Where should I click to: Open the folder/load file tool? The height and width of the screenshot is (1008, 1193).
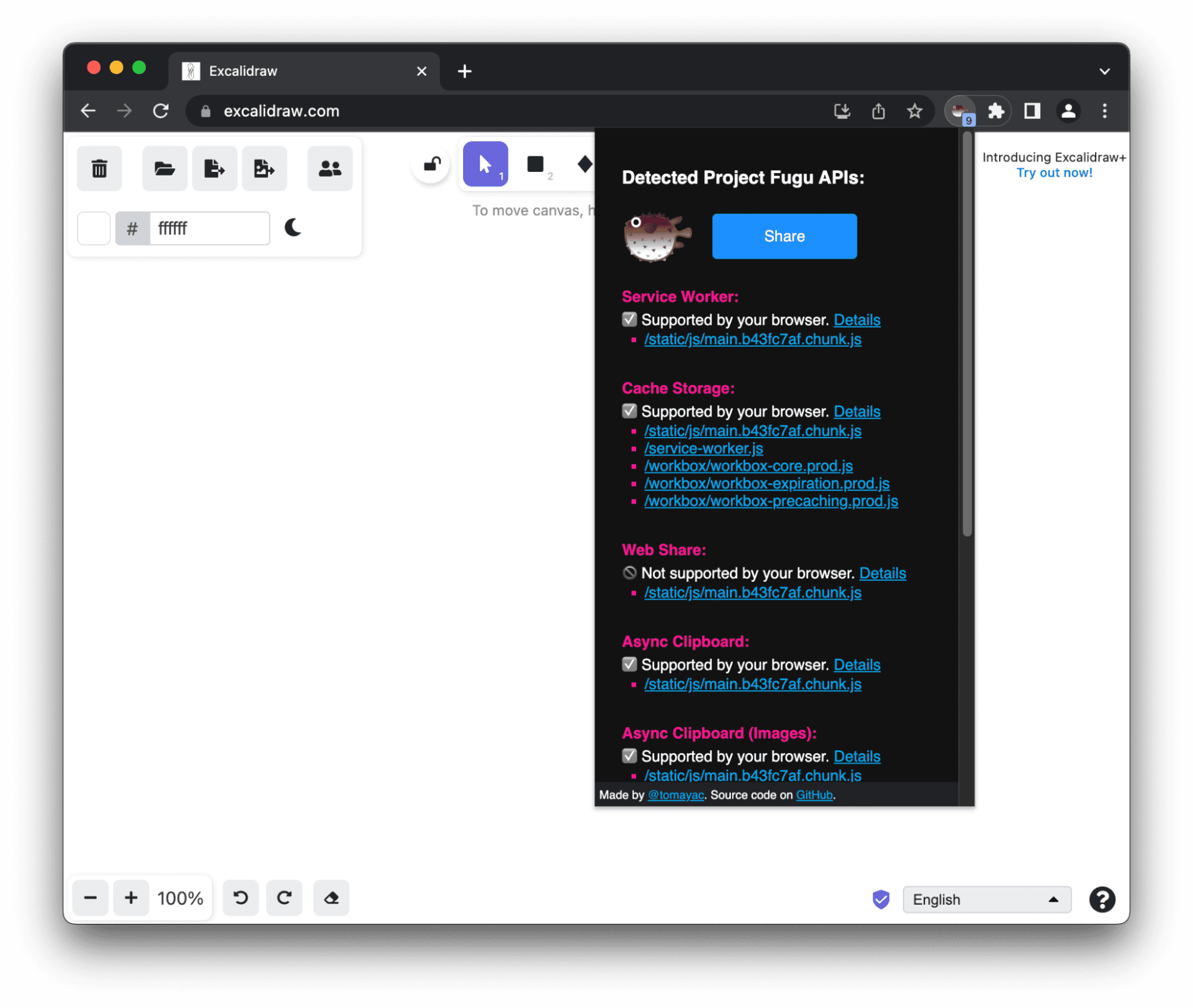[163, 168]
